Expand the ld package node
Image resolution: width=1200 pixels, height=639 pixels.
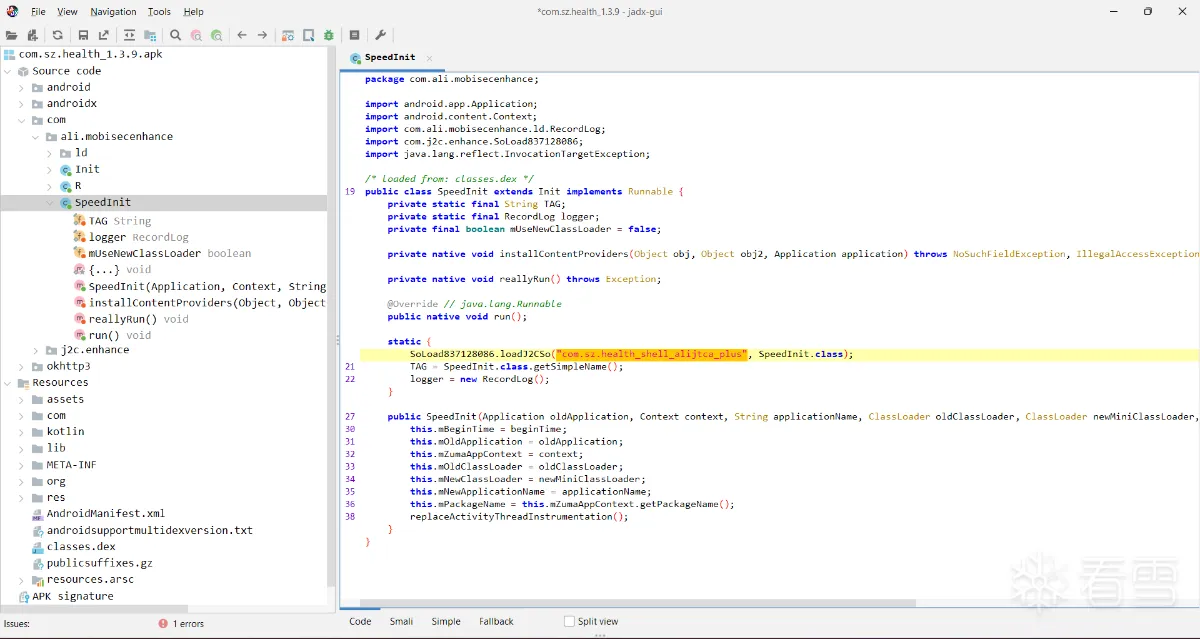(50, 153)
